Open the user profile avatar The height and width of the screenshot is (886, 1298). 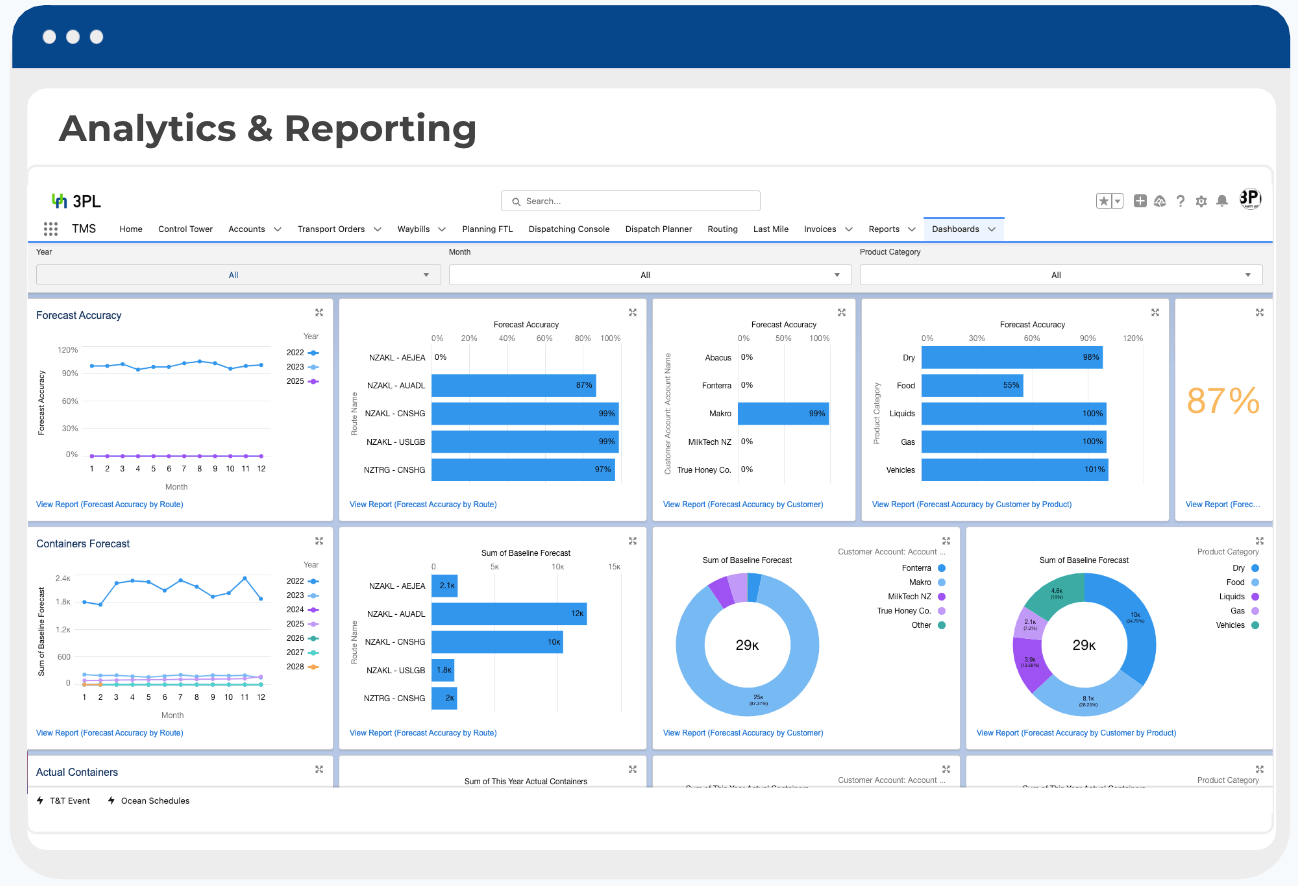click(x=1249, y=199)
